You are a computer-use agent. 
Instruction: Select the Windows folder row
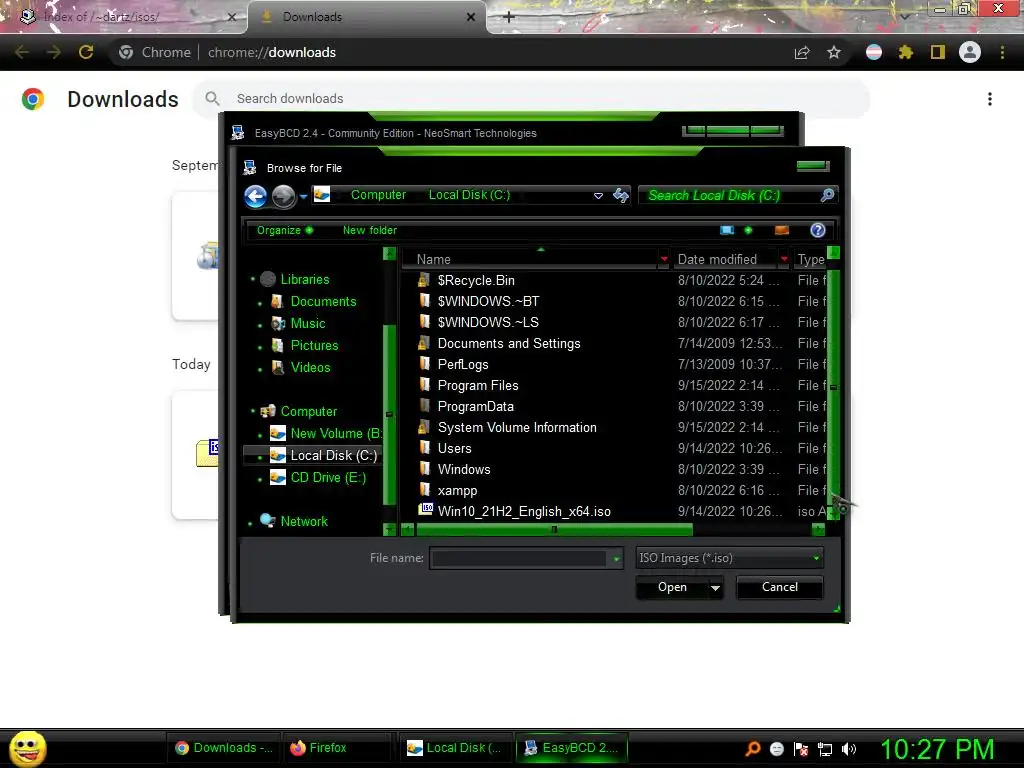pos(614,469)
